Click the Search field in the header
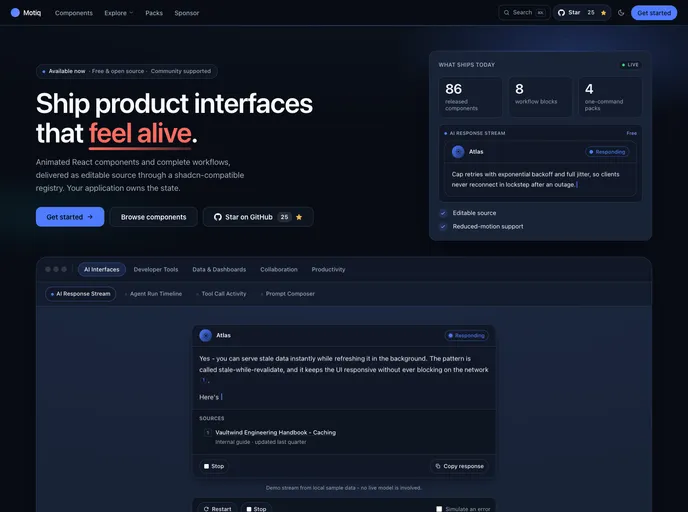688x512 pixels. pos(524,13)
